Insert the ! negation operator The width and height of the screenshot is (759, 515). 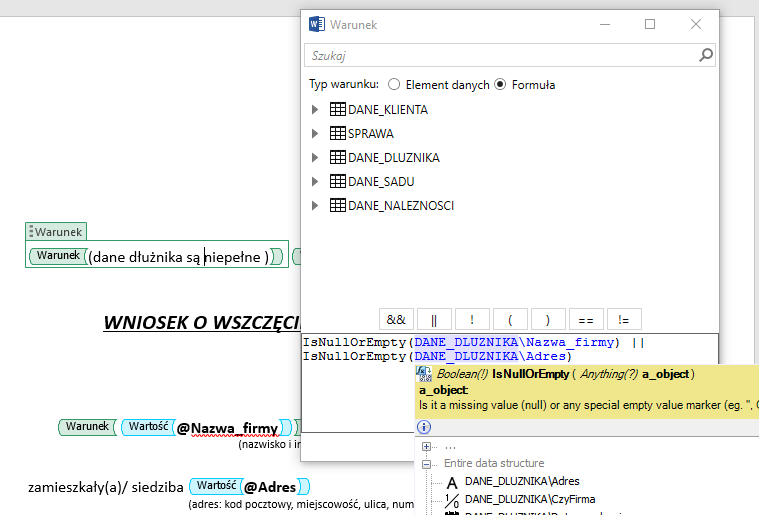472,320
